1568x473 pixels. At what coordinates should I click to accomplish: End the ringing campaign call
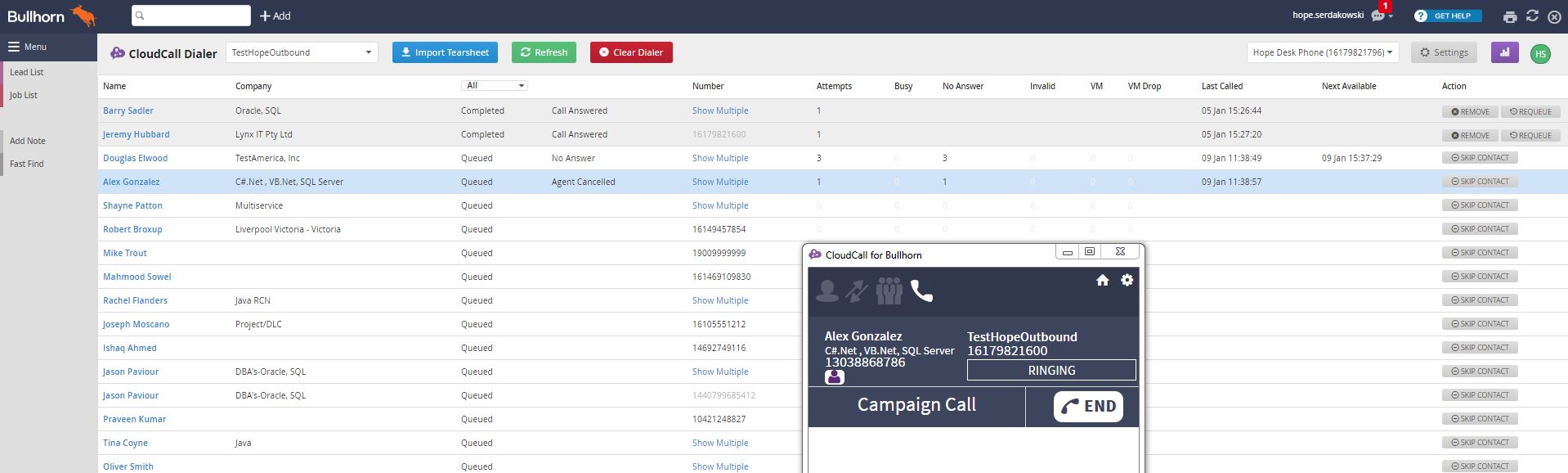(x=1088, y=407)
